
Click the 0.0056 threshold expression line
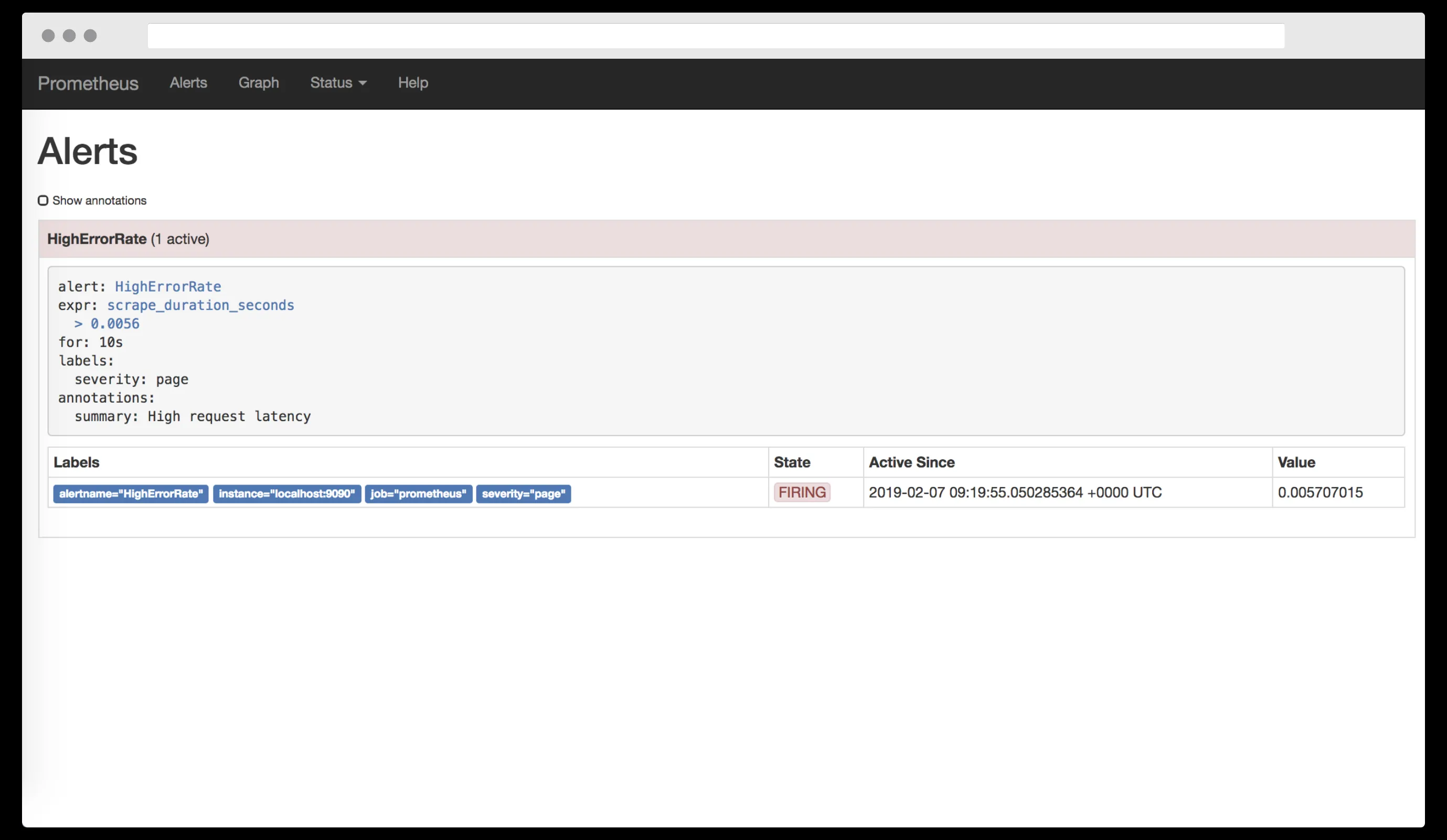pos(114,324)
